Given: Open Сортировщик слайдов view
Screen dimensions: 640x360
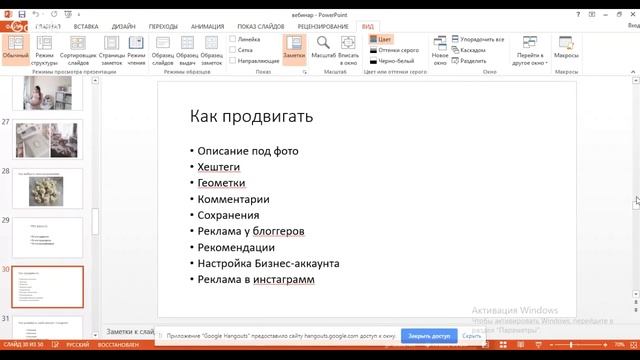Looking at the screenshot, I should click(x=78, y=51).
